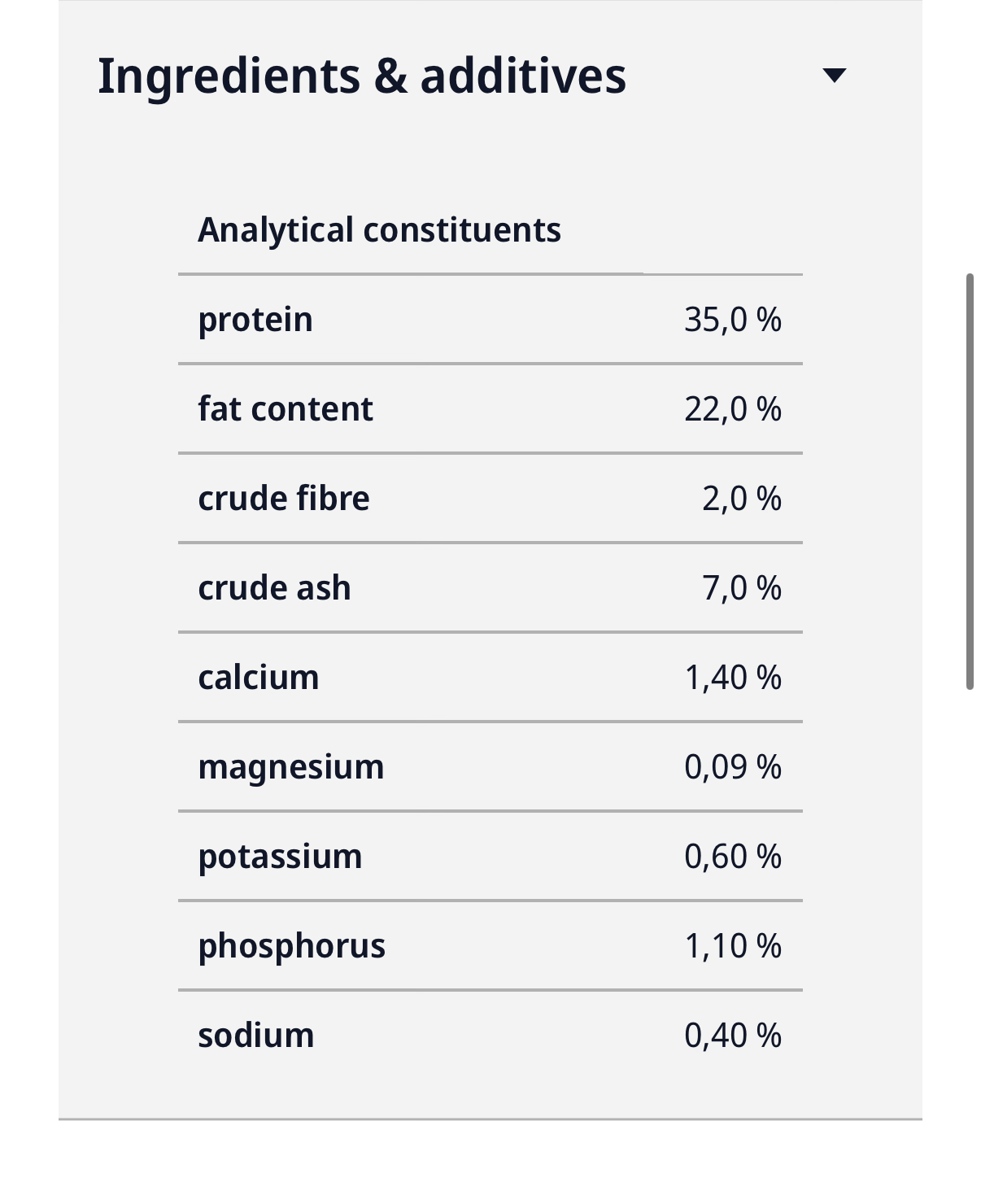The height and width of the screenshot is (1204, 981).
Task: Click the potassium row label
Action: pos(281,857)
